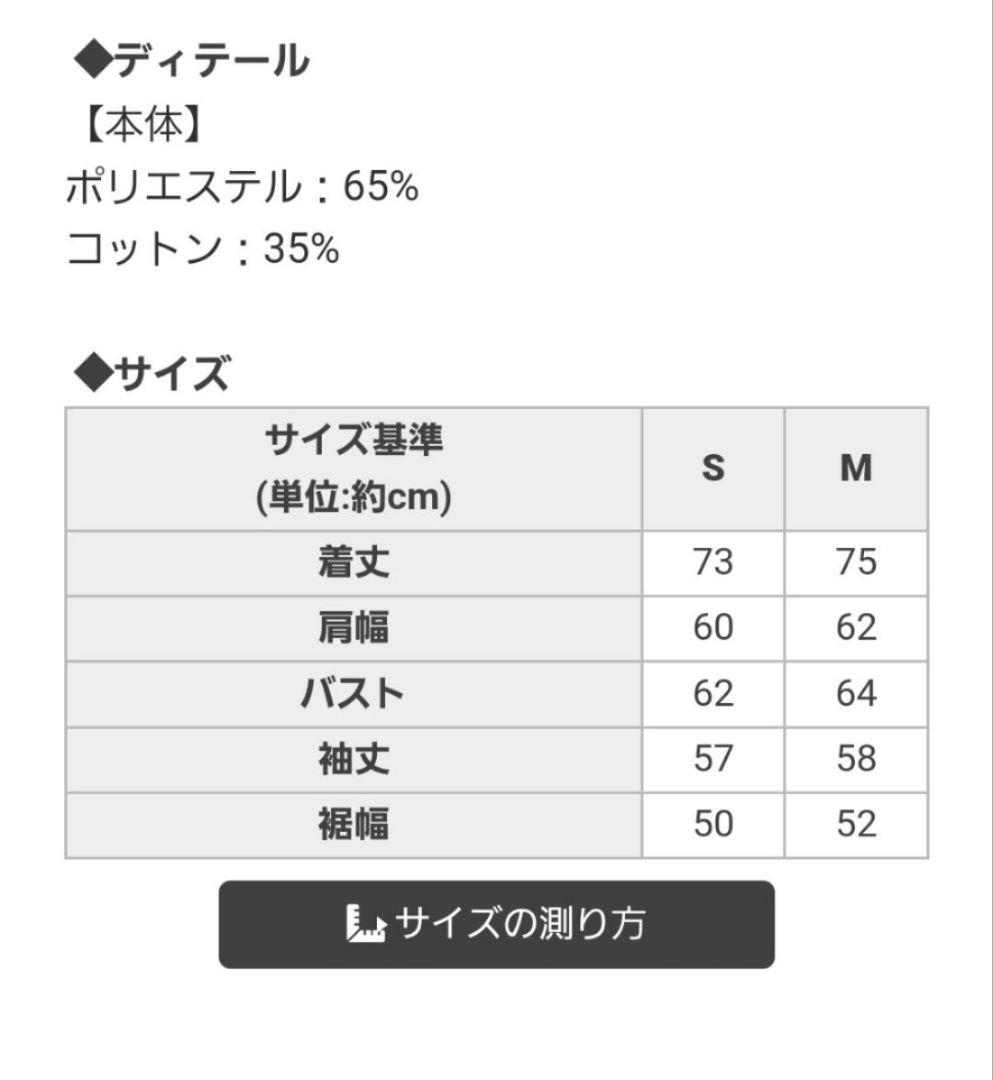Select the value 62 for バスト size S
993x1080 pixels.
point(712,694)
